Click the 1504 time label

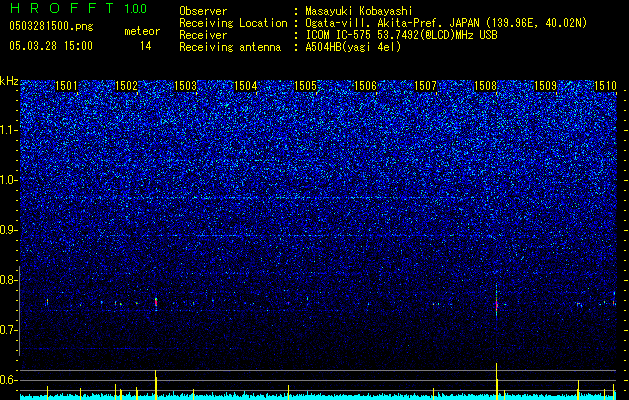coord(246,86)
